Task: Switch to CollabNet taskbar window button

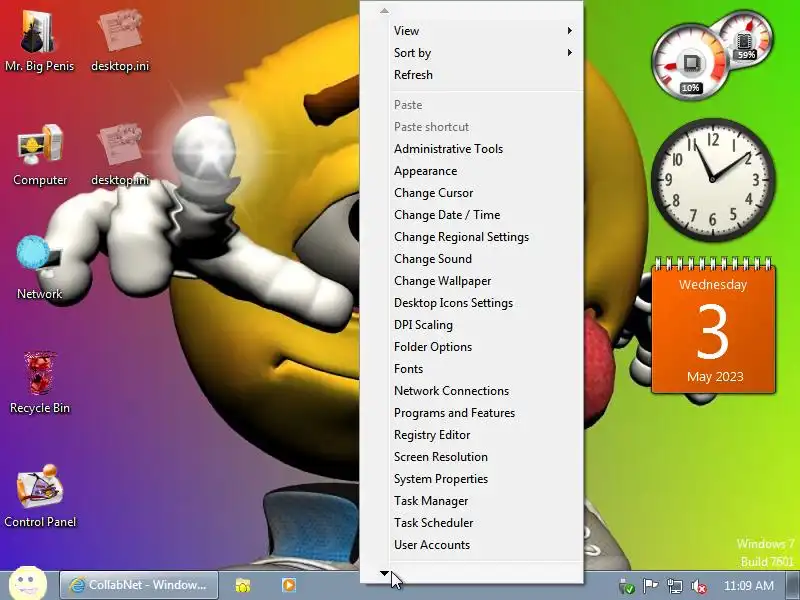Action: pos(139,585)
